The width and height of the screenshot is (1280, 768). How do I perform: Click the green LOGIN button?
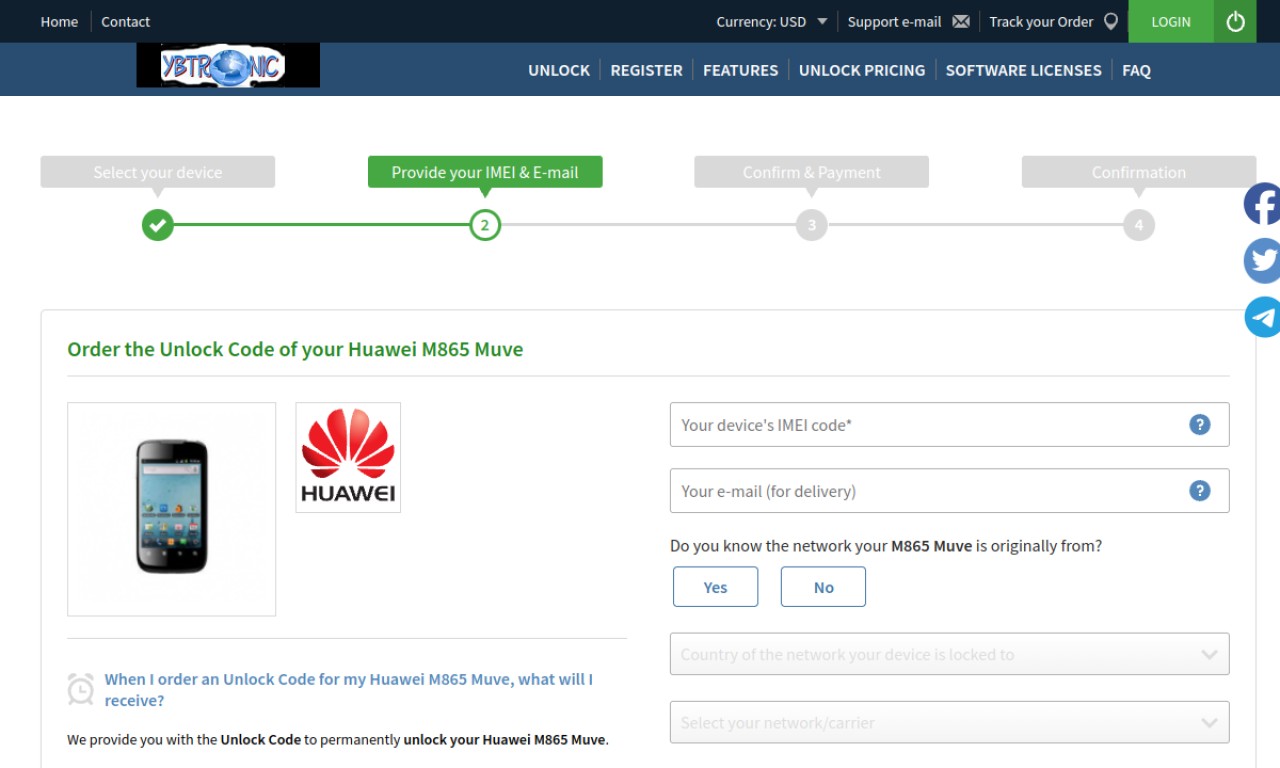pos(1171,21)
